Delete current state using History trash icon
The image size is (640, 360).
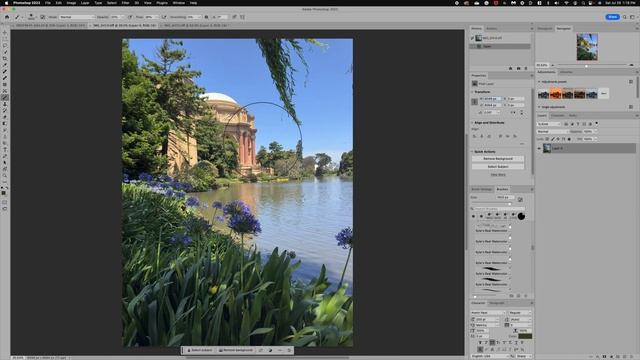click(526, 69)
